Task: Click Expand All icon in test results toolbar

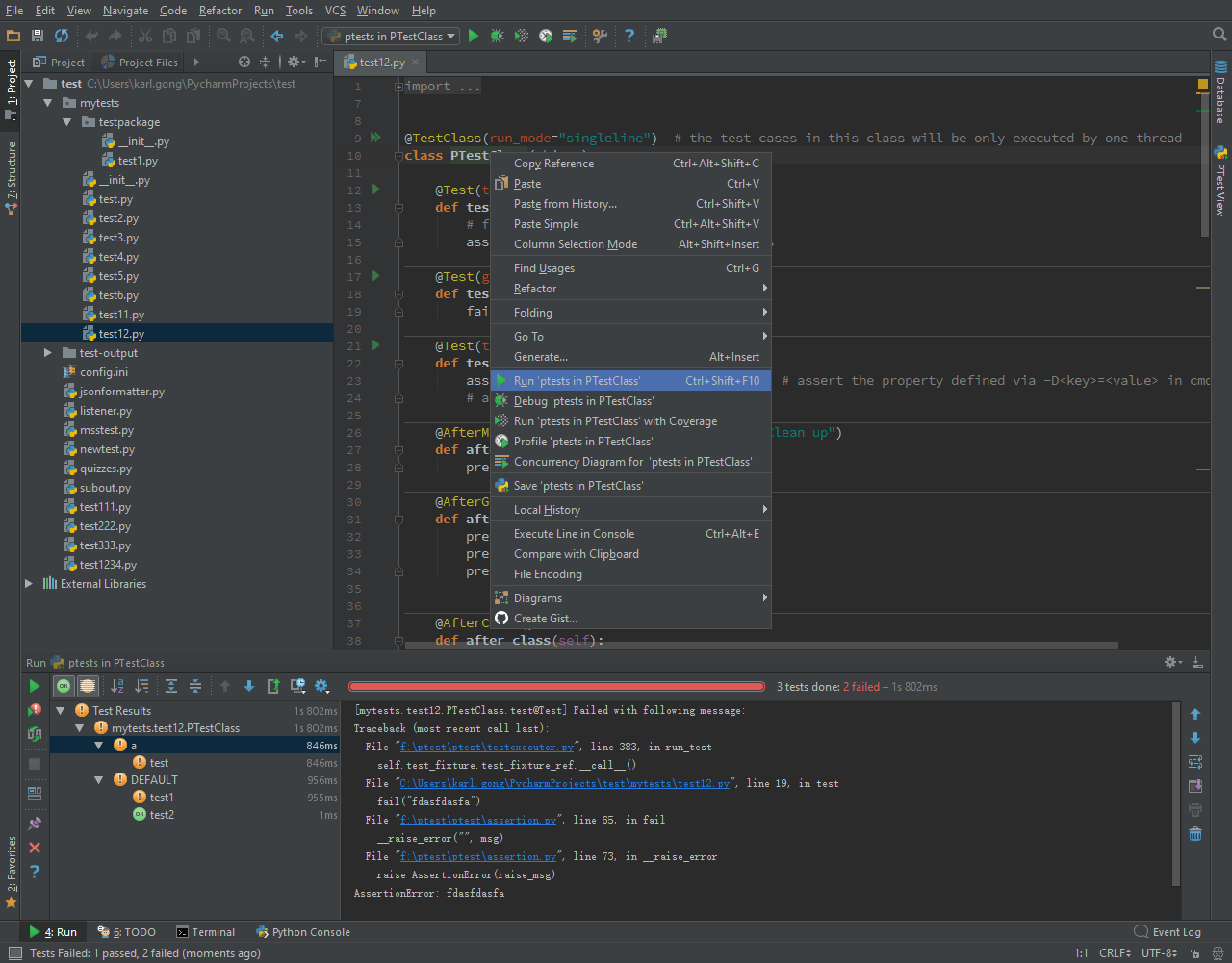Action: coord(171,686)
